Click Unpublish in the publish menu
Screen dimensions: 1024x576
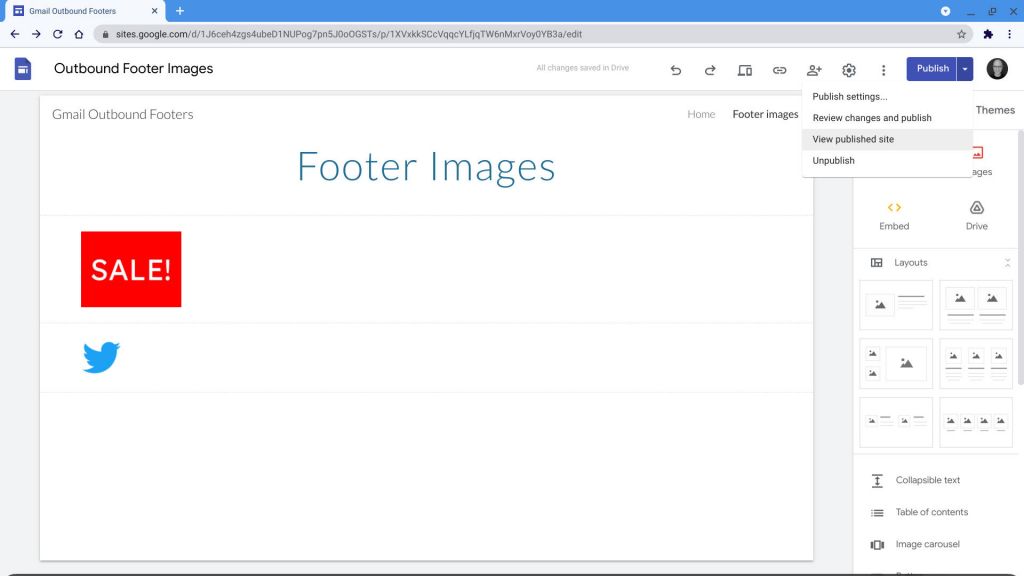click(833, 160)
